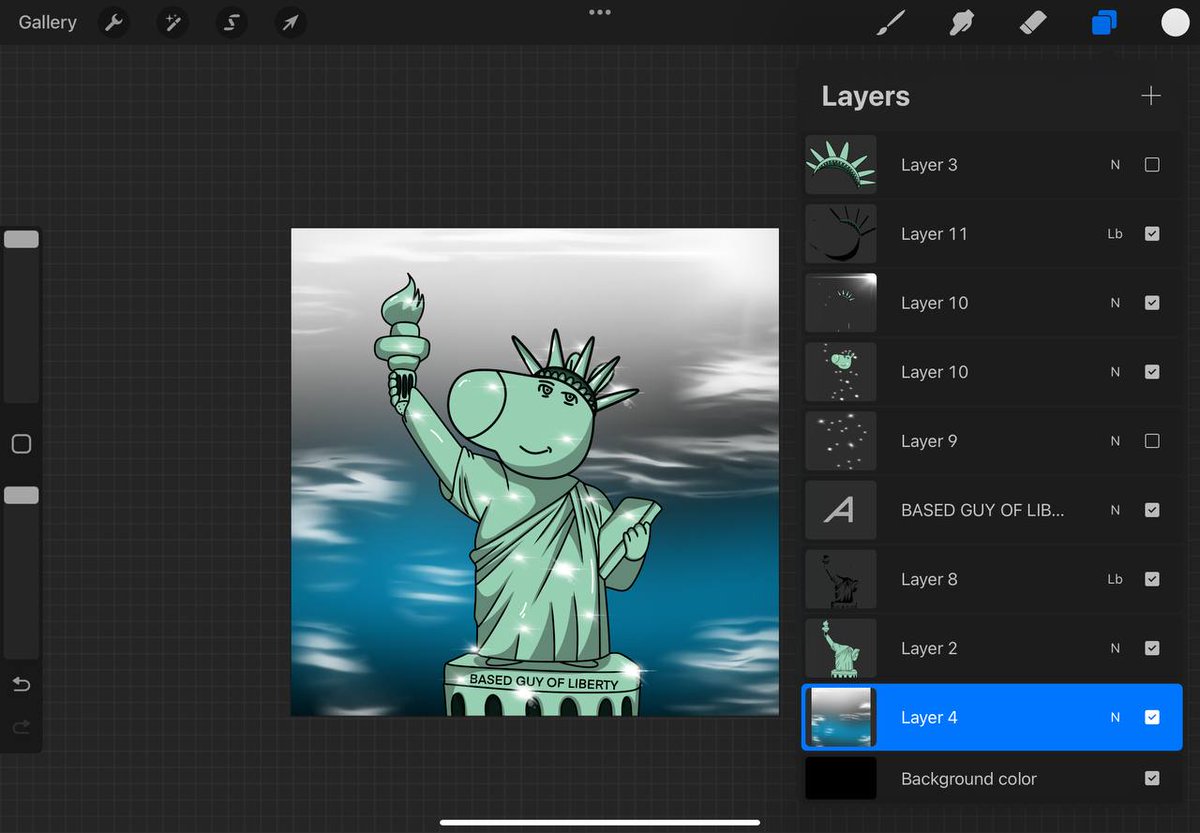Open the Background color swatch

(841, 778)
